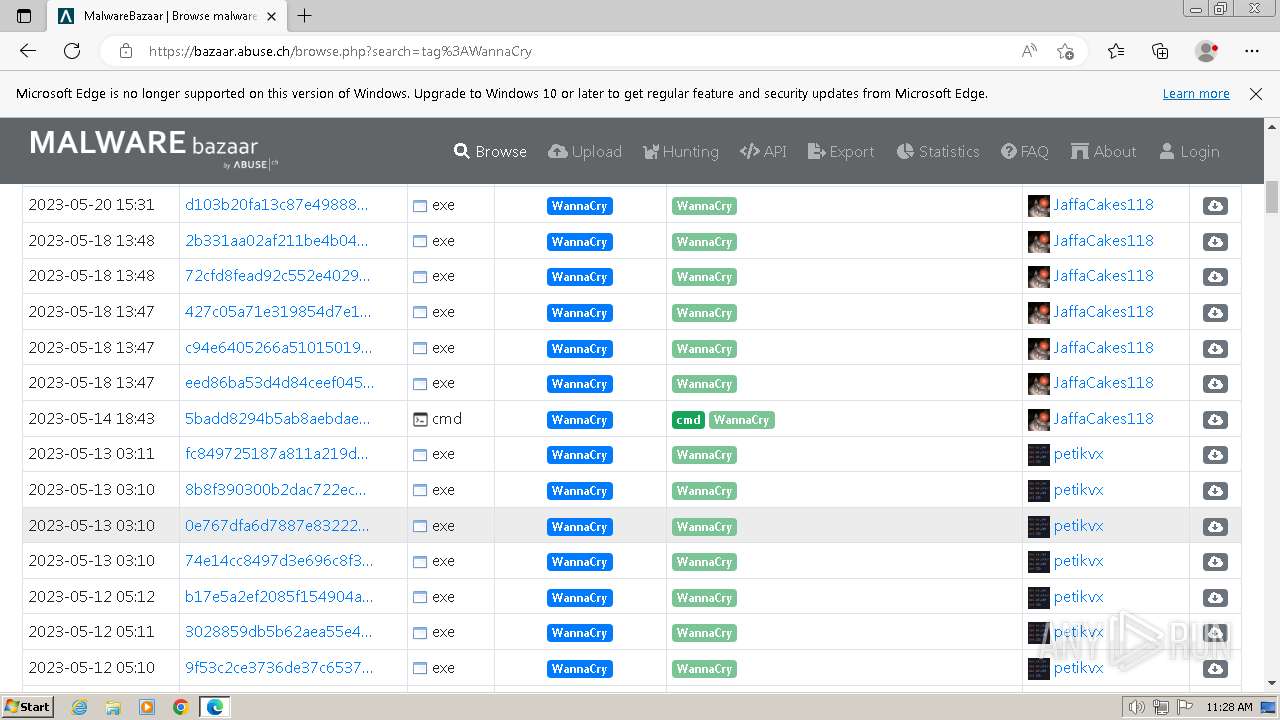Screen dimensions: 1280x720
Task: Click the green cmd tag
Action: pos(688,420)
